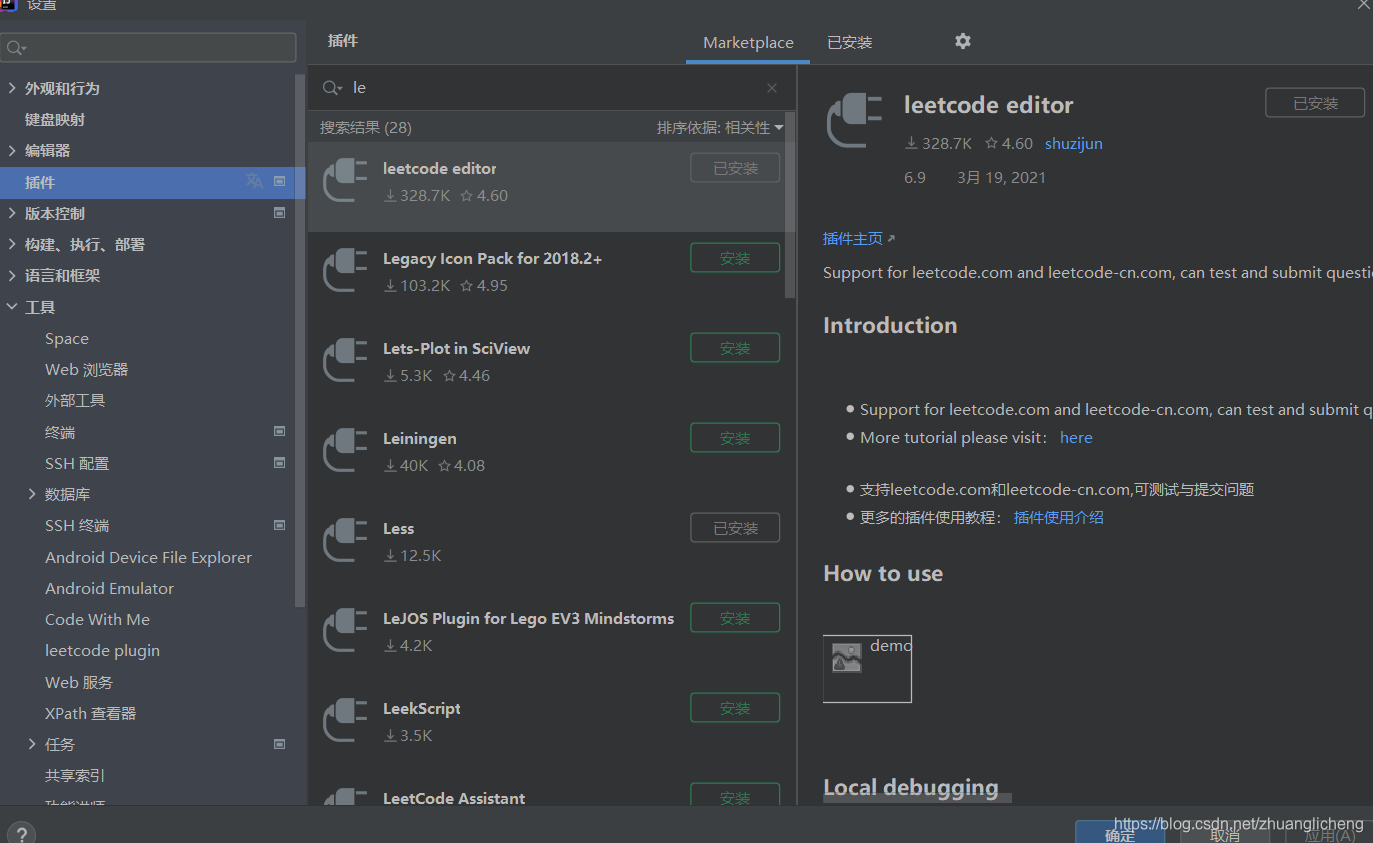Screen dimensions: 1373x843
Task: Expand the 语言和框架 settings group
Action: pos(12,275)
